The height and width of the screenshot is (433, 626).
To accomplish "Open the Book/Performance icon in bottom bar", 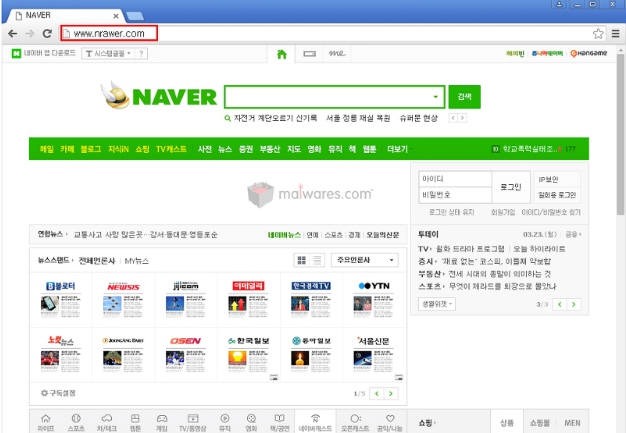I will (x=279, y=422).
